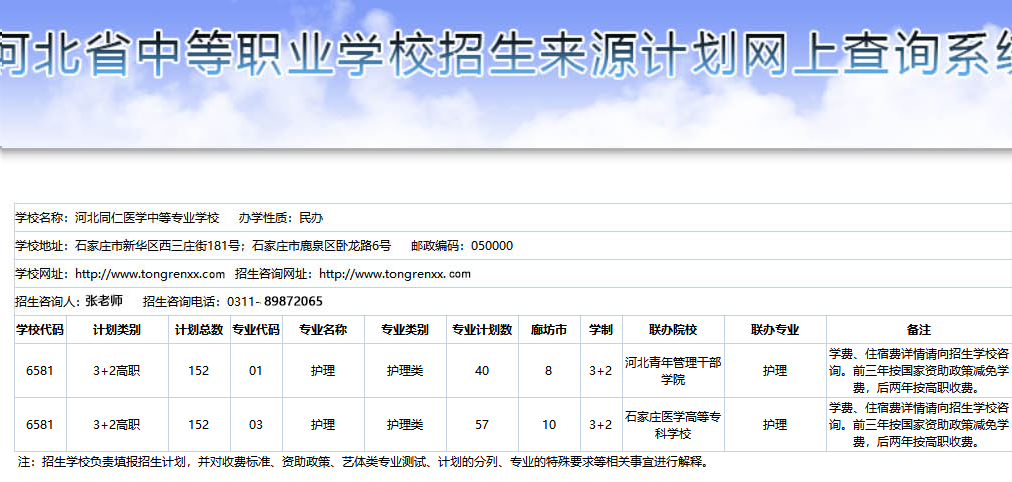Click the 联办专业 column header
1012x482 pixels.
775,330
